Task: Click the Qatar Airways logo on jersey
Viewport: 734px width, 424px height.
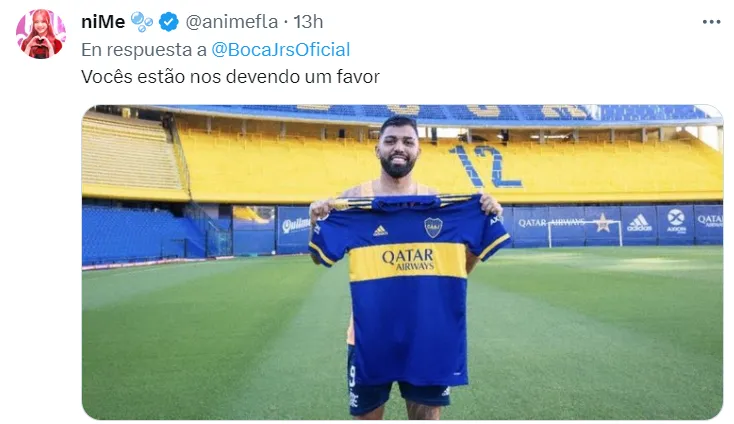Action: pyautogui.click(x=408, y=260)
